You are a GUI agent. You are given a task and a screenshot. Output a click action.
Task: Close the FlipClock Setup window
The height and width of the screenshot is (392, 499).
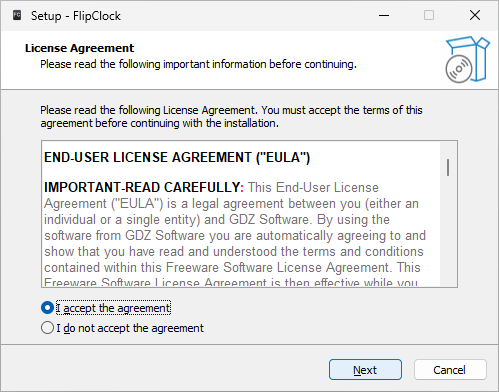click(x=475, y=15)
